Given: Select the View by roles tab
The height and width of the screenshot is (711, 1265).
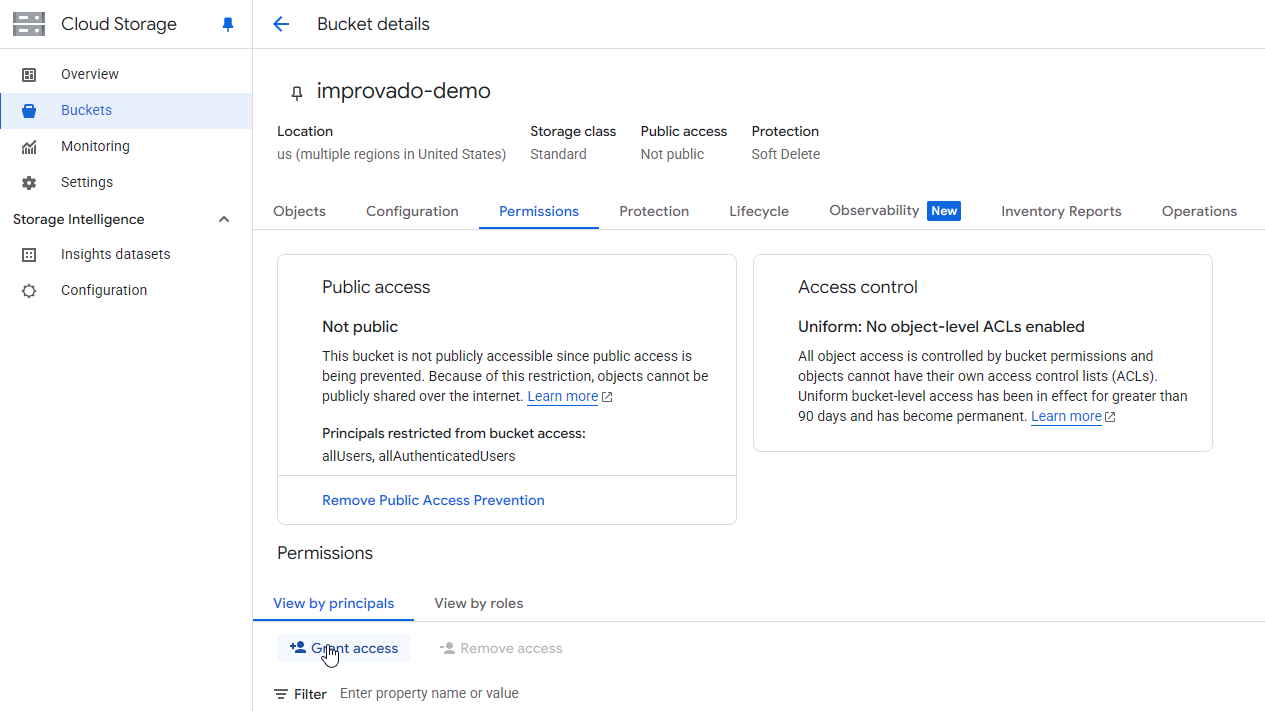Looking at the screenshot, I should [479, 603].
